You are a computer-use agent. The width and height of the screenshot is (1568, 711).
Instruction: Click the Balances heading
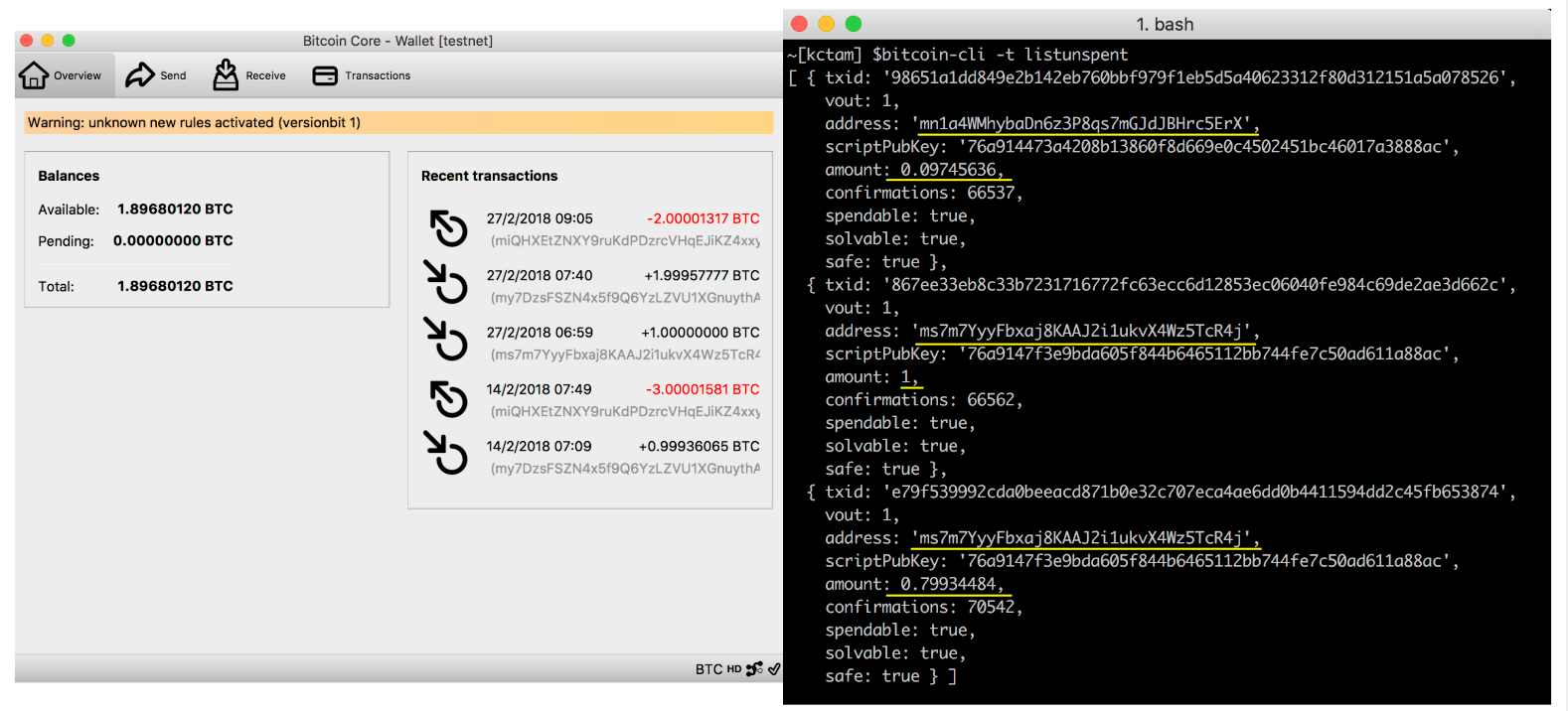(69, 176)
